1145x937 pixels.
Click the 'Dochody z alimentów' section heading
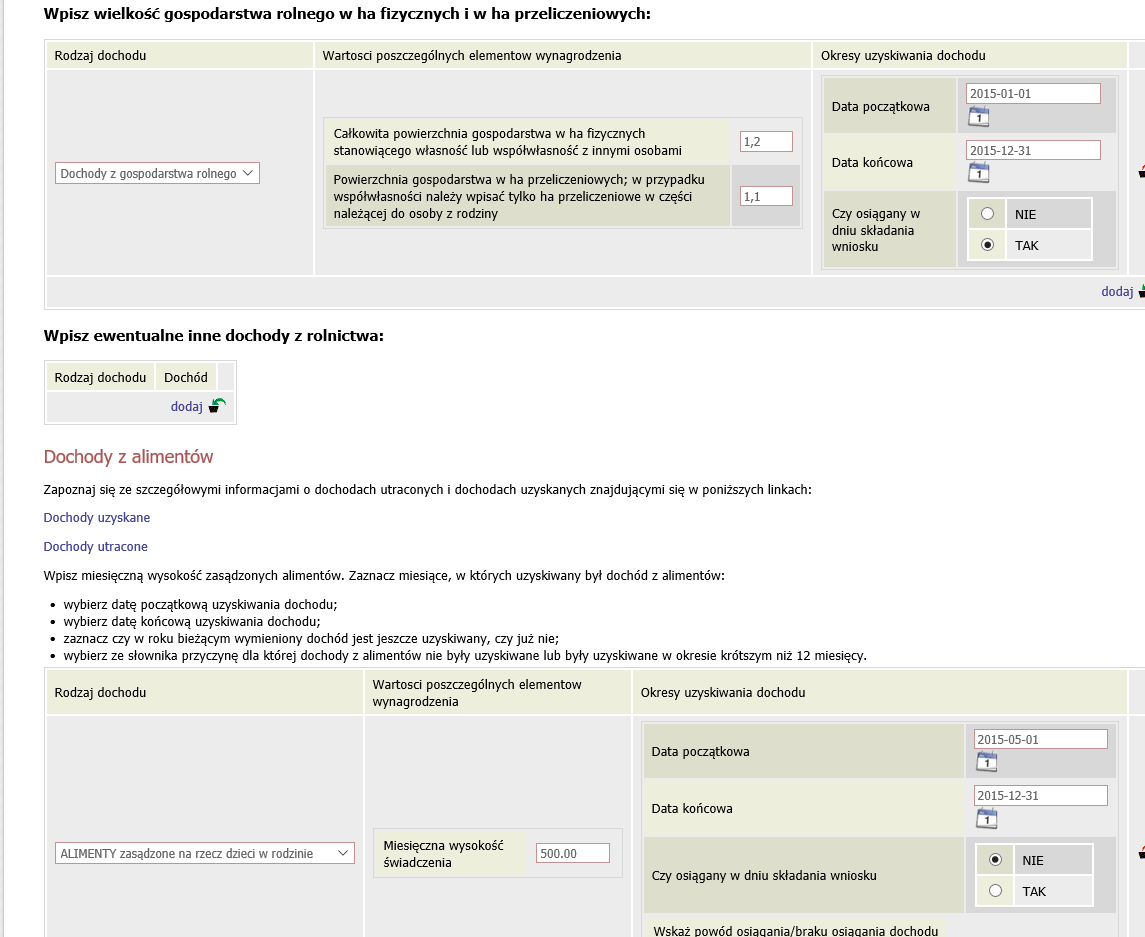[x=129, y=457]
